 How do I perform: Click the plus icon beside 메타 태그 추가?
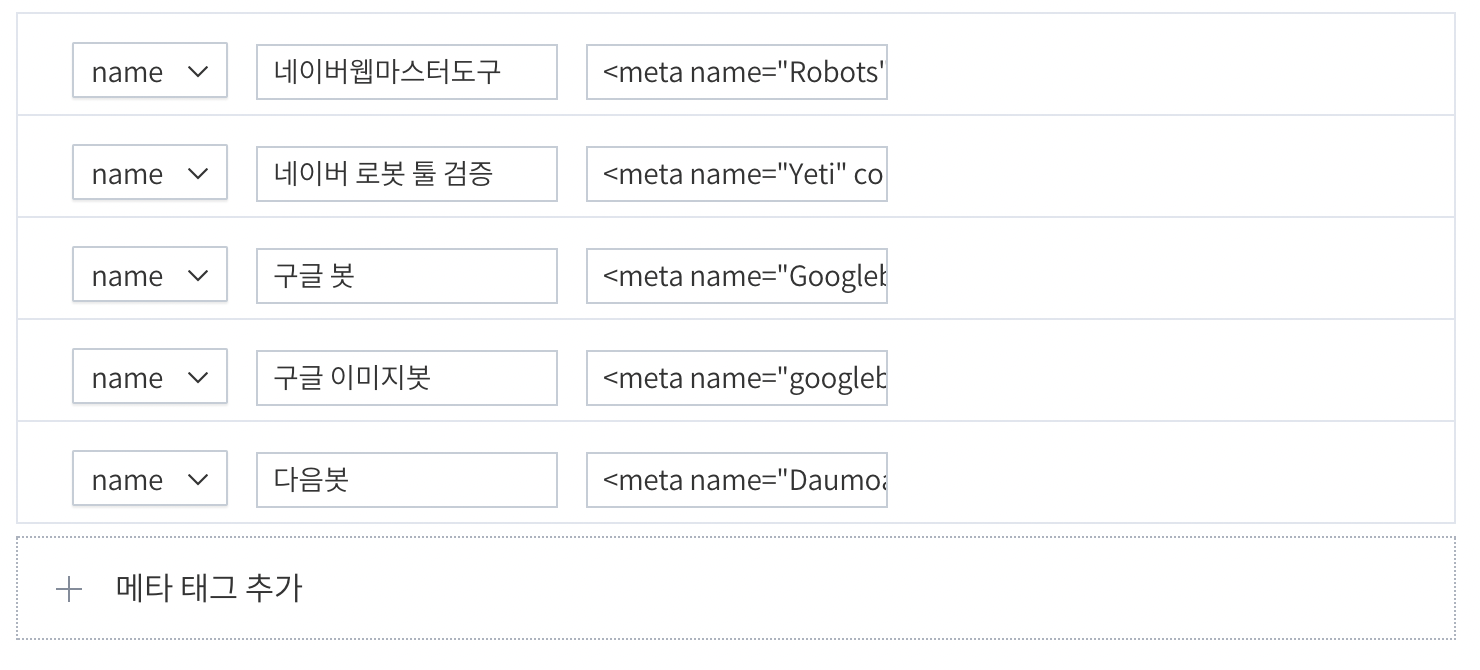click(69, 589)
